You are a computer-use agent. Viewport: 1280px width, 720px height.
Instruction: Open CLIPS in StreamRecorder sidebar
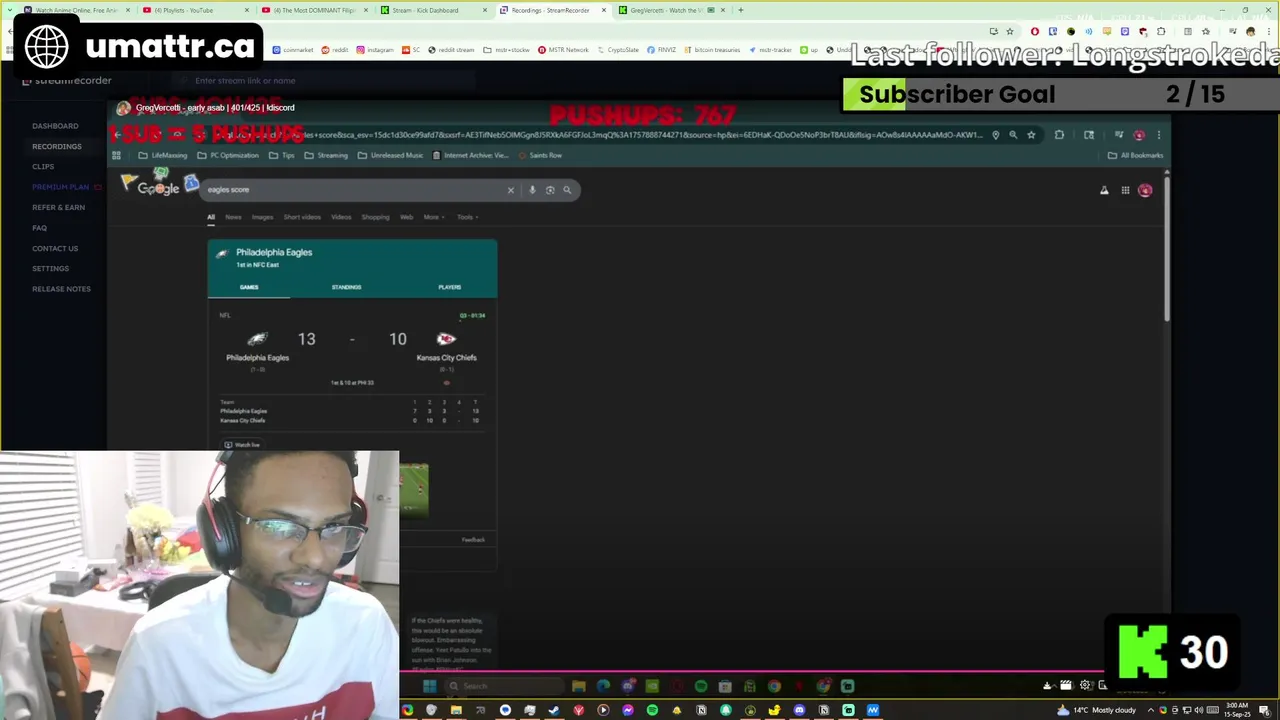(x=43, y=167)
